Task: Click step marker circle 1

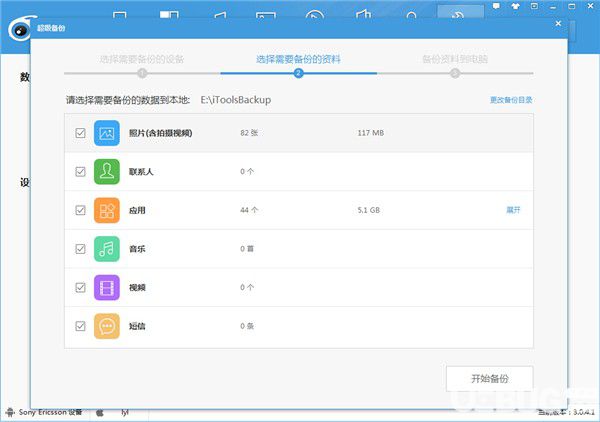Action: pyautogui.click(x=142, y=73)
